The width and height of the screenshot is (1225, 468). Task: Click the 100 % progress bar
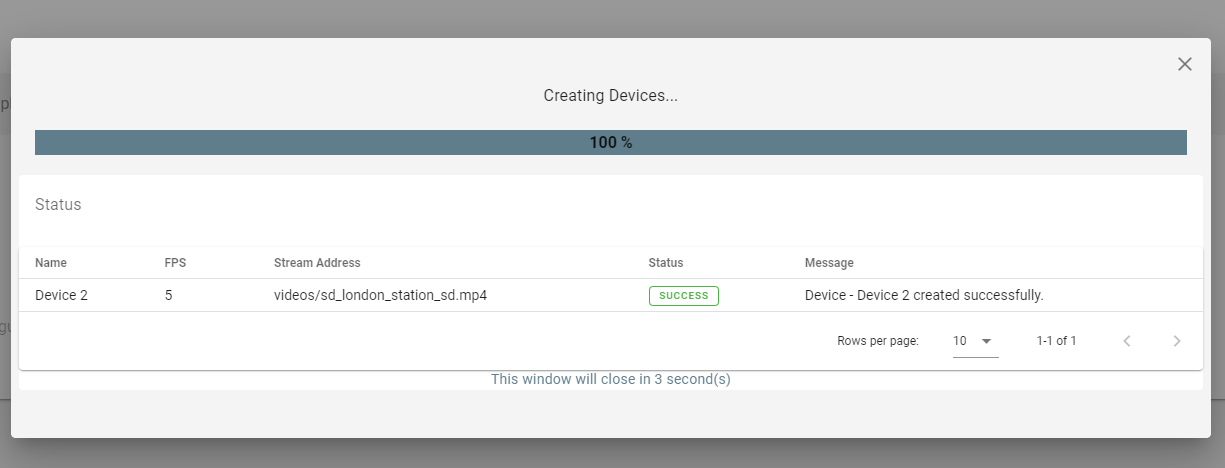[610, 143]
